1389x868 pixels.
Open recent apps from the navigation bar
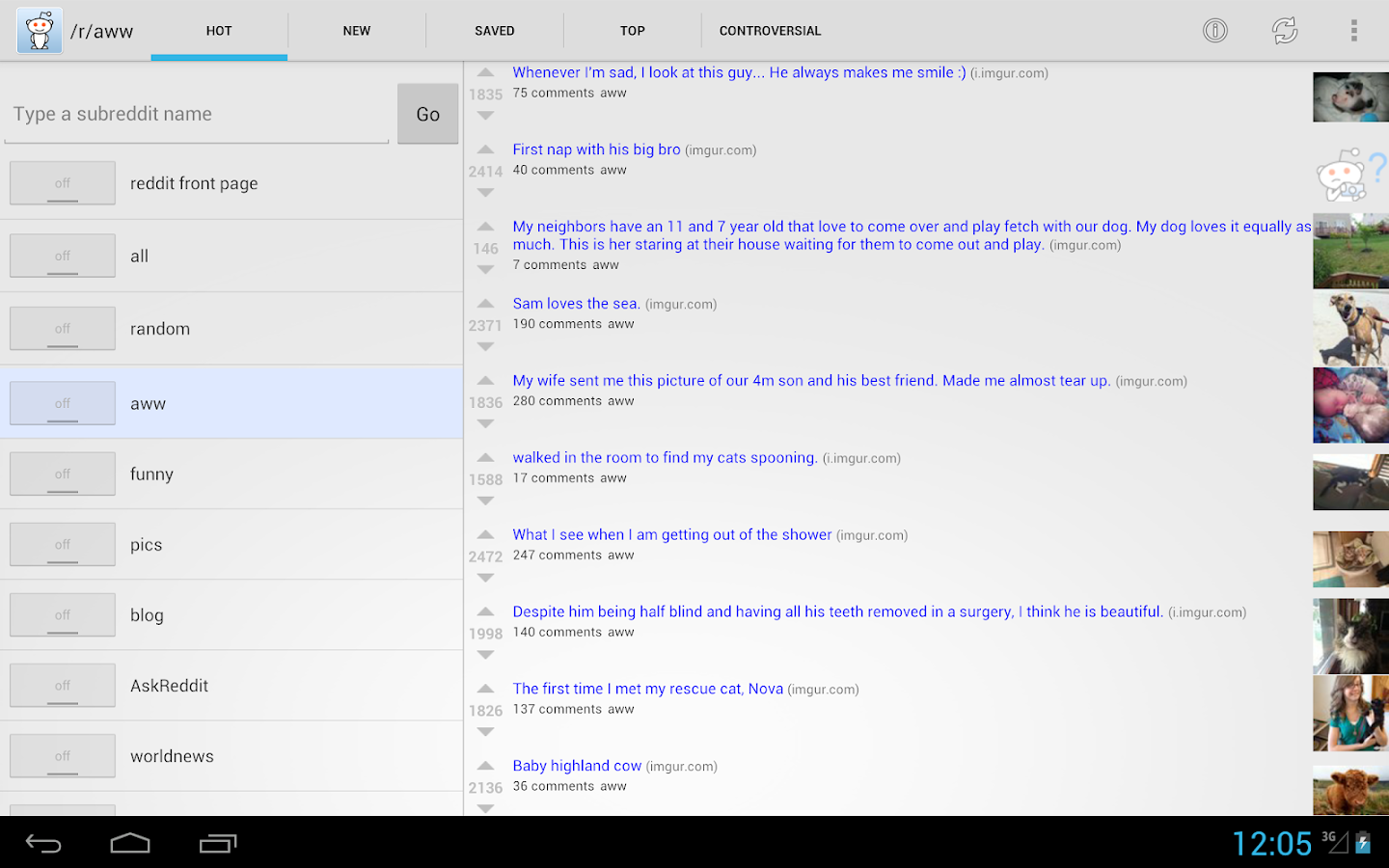pos(217,842)
